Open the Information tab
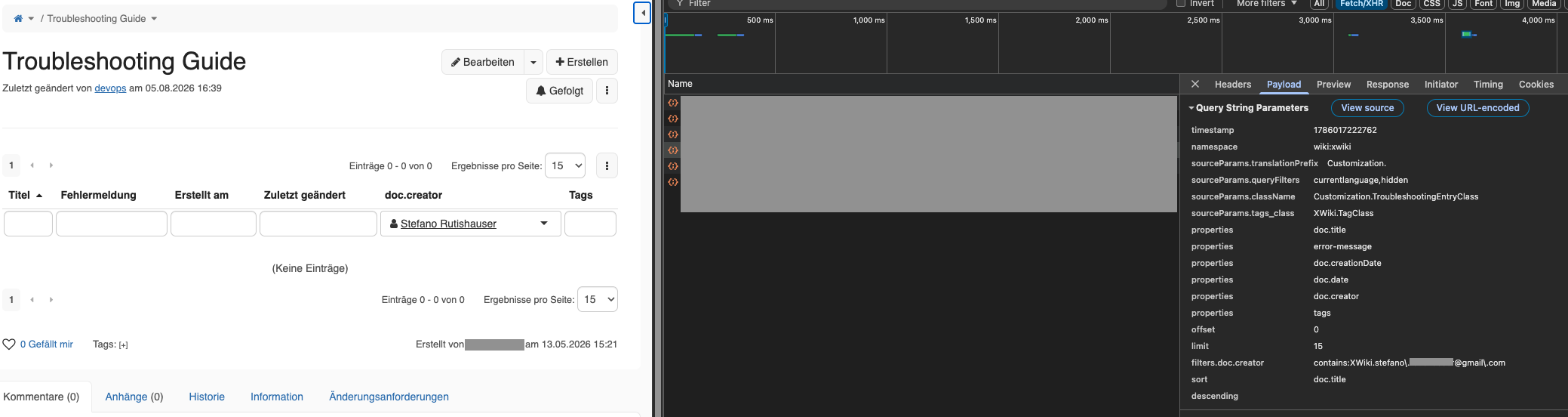The image size is (1568, 417). click(277, 397)
